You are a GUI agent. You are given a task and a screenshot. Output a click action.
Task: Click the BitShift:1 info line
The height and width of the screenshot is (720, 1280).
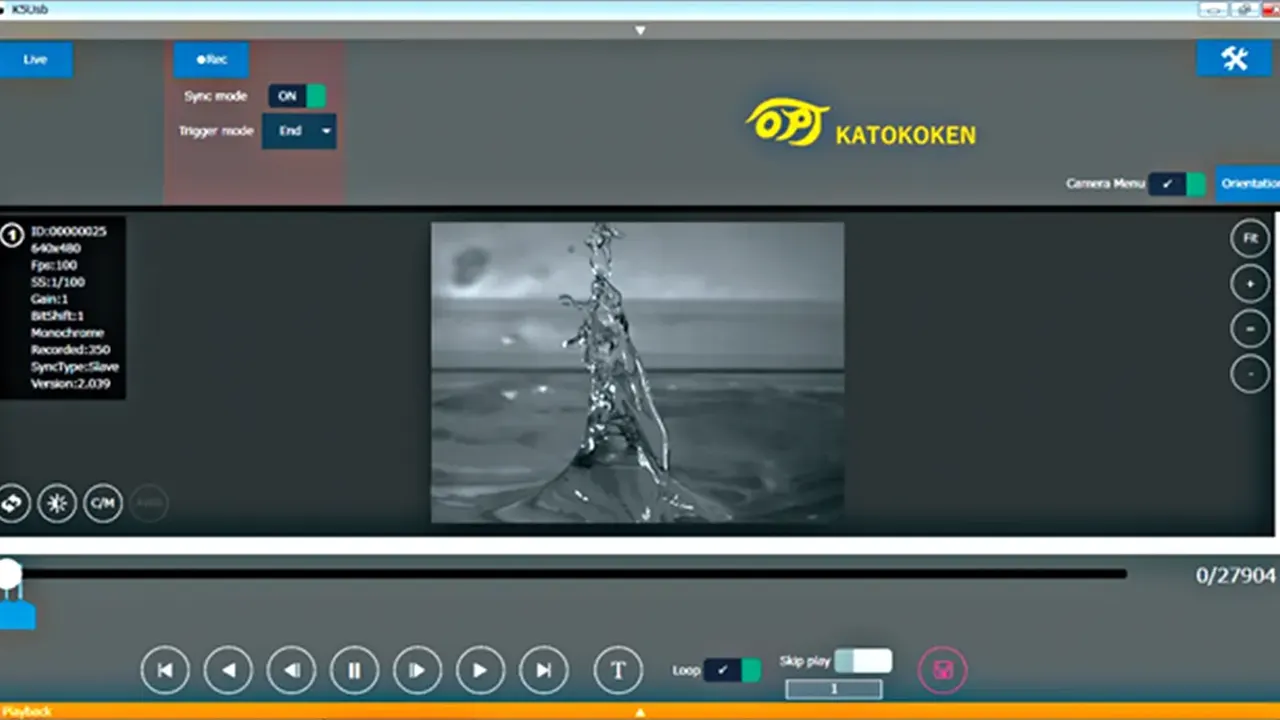(58, 316)
